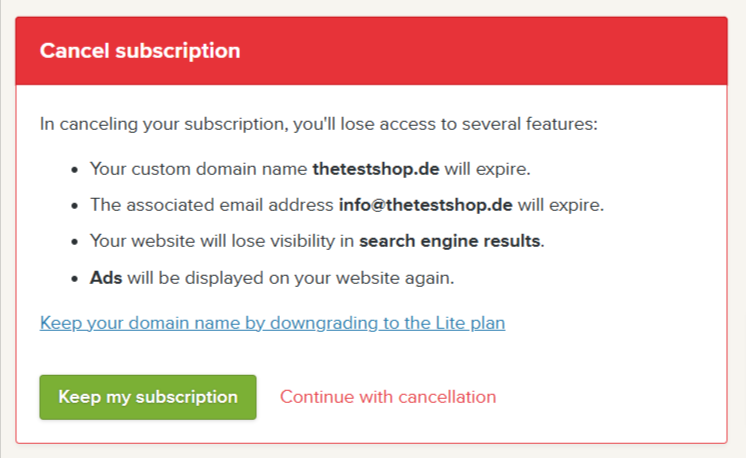The height and width of the screenshot is (458, 746).
Task: Open the downgrade to Lite plan link
Action: pos(272,323)
